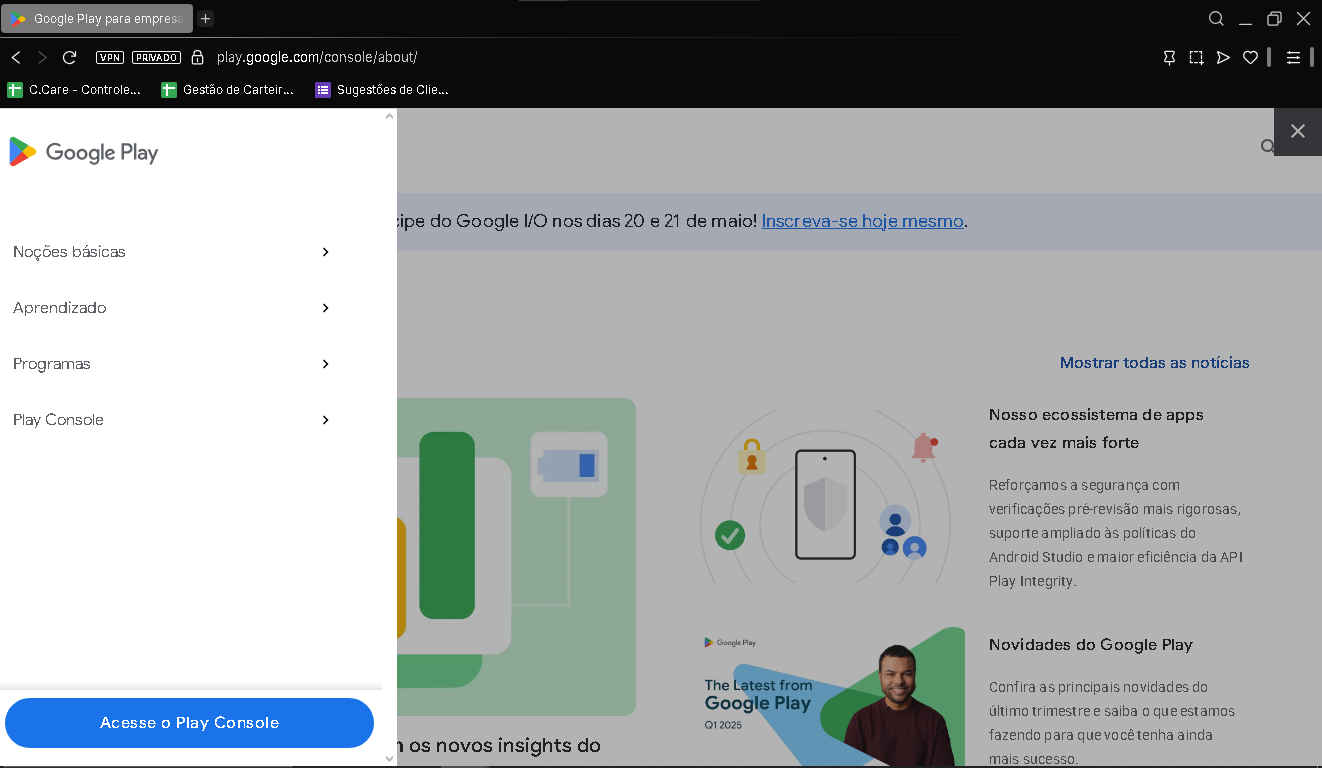
Task: Close the side menu with X button
Action: coord(1297,132)
